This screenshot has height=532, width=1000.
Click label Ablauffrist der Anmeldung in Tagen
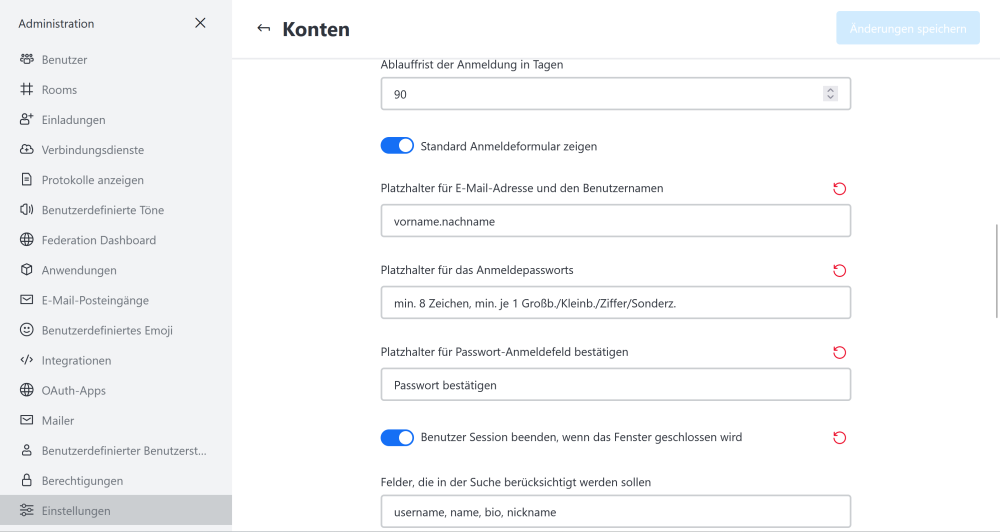coord(472,64)
